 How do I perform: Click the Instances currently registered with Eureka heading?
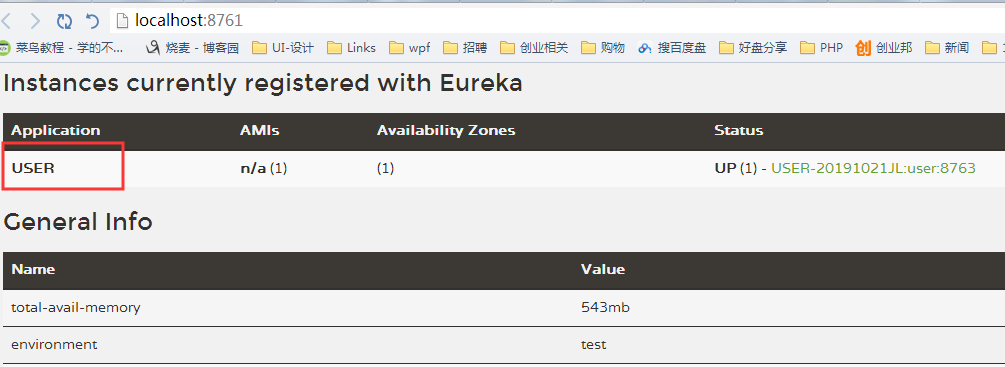(x=263, y=83)
